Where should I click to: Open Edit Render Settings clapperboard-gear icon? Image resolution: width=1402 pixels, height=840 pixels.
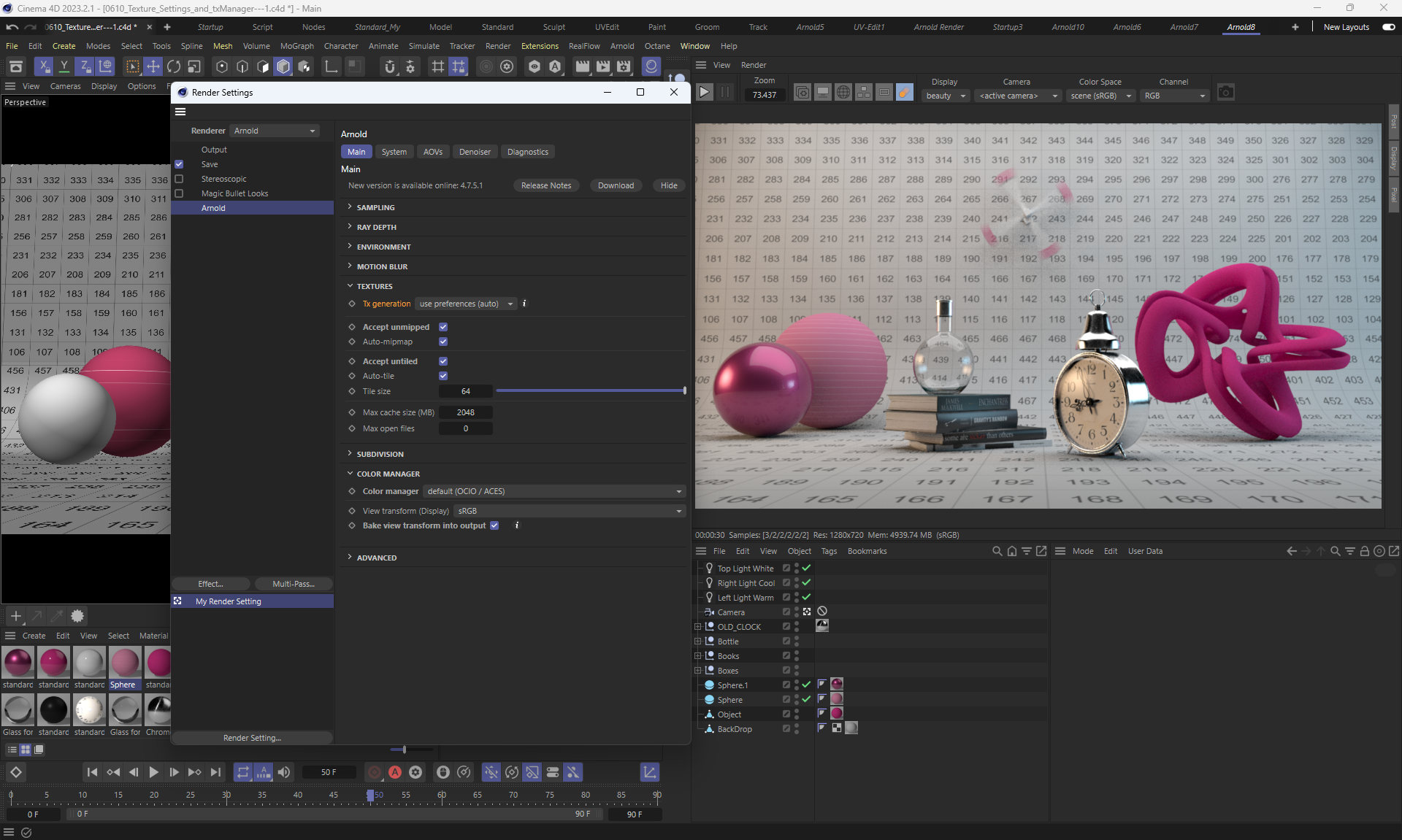(624, 66)
